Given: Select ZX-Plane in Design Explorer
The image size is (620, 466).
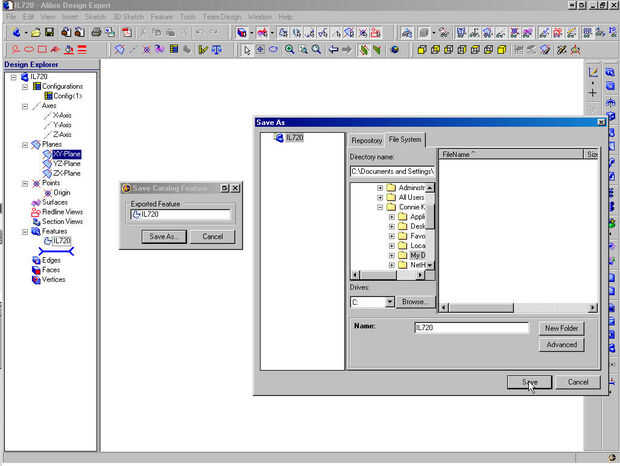Looking at the screenshot, I should (67, 174).
